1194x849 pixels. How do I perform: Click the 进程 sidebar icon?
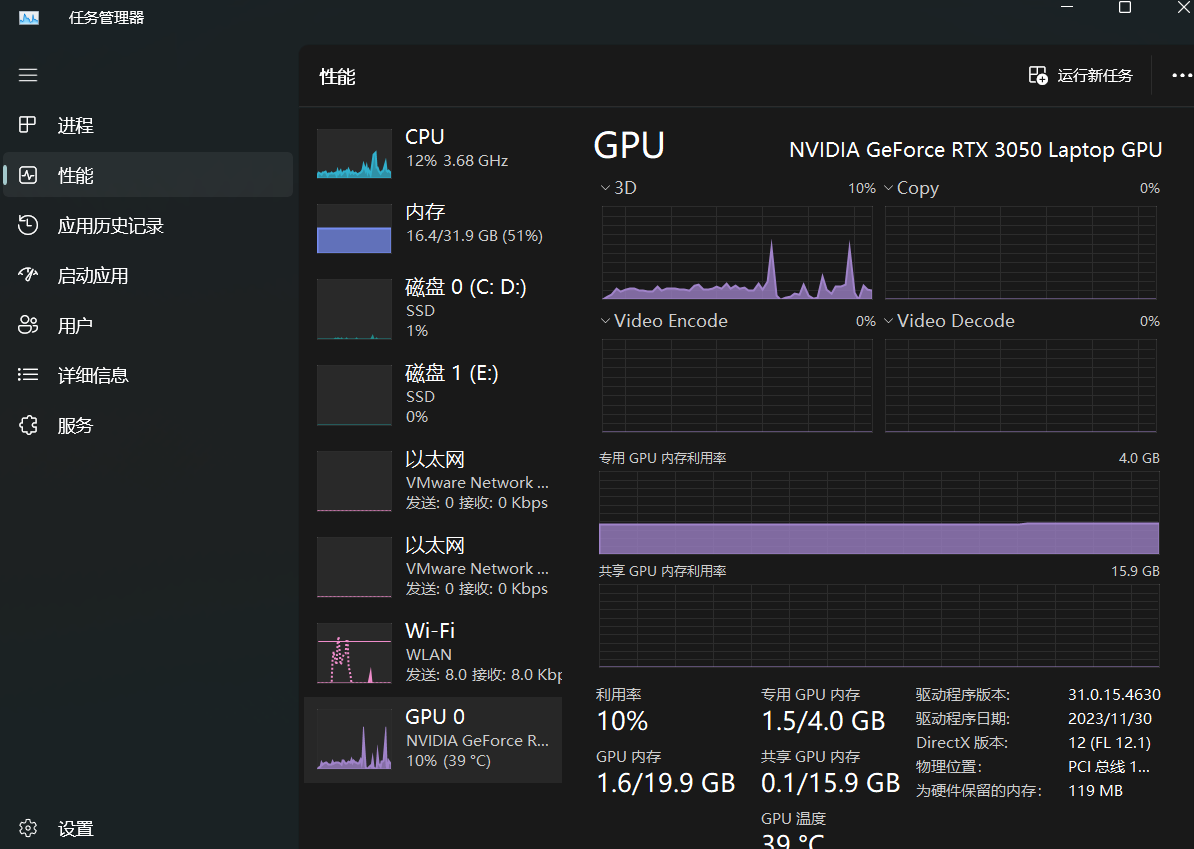(x=27, y=124)
